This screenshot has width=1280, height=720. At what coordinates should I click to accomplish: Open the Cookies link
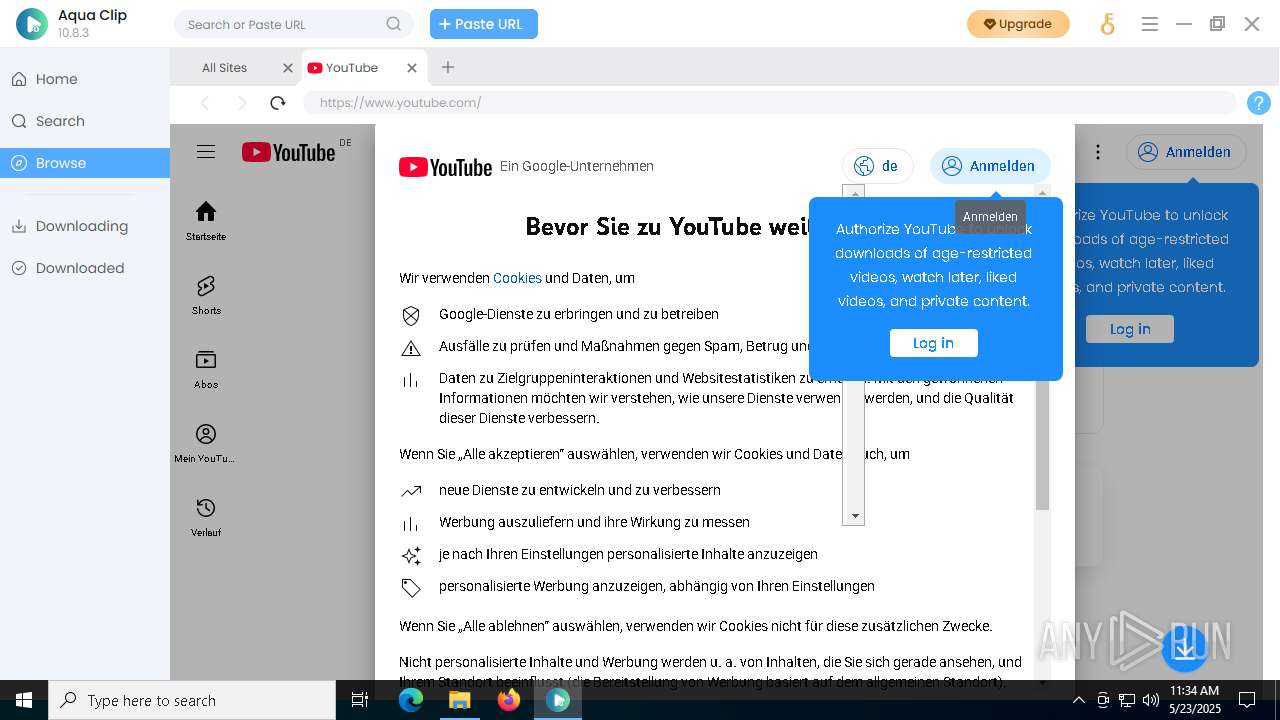click(x=517, y=278)
